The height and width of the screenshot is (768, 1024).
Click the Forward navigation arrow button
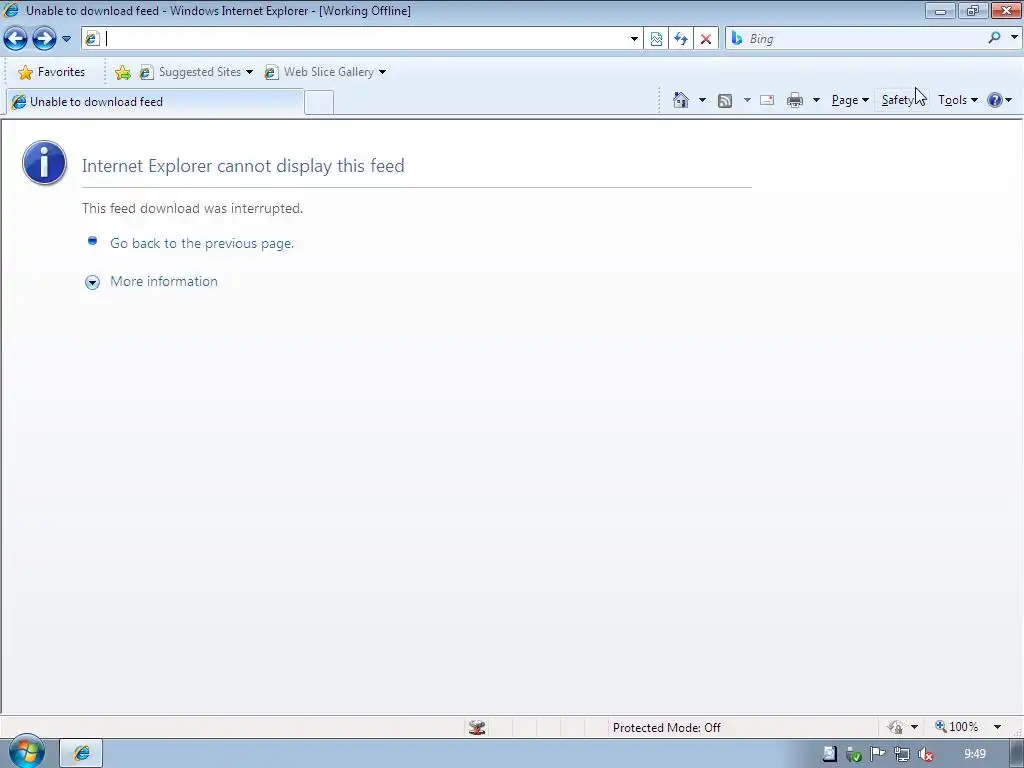coord(44,39)
